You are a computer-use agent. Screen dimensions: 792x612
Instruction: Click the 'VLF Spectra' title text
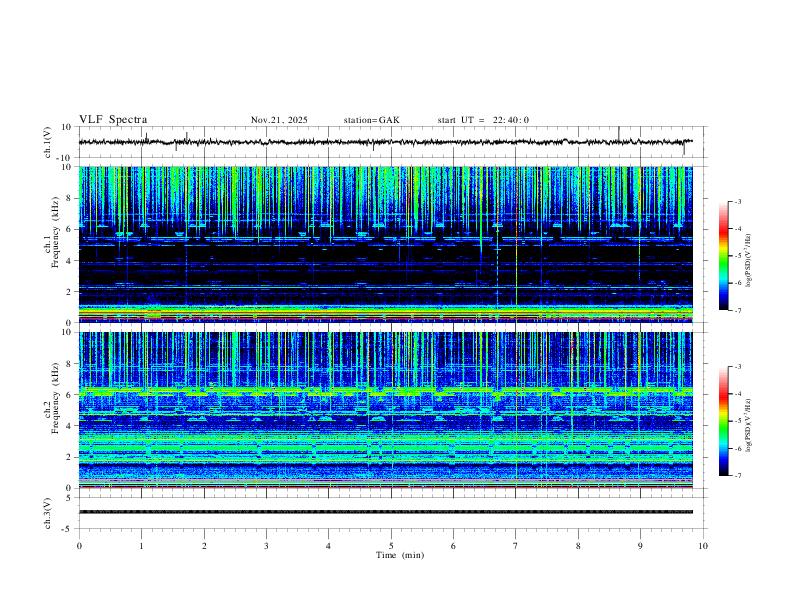coord(113,120)
